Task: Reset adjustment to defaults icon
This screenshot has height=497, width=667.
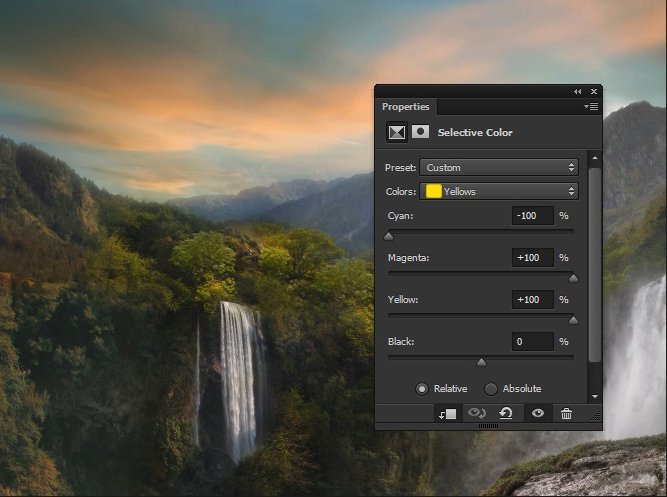Action: click(506, 414)
